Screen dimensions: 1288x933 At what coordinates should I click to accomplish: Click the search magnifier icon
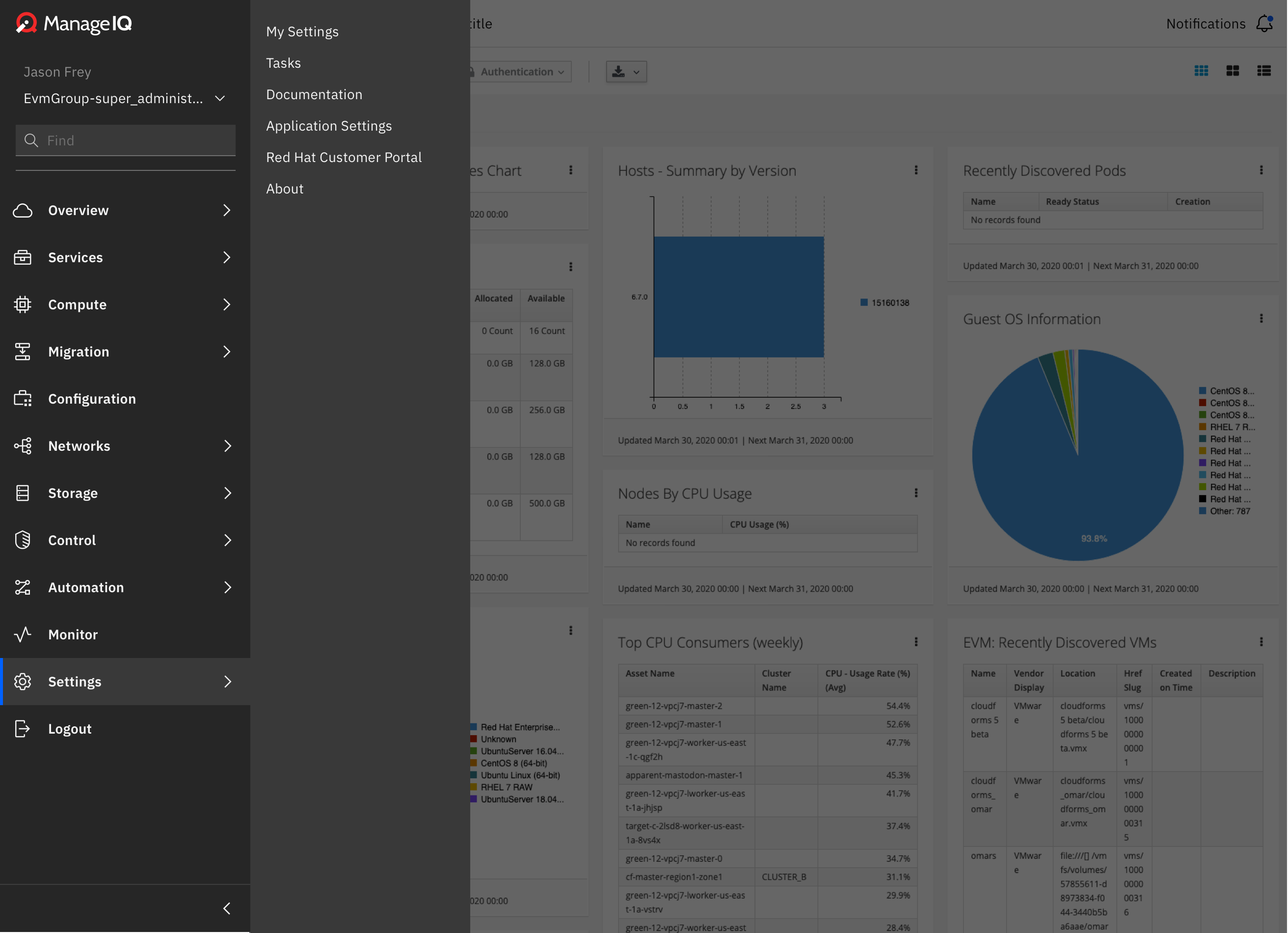click(x=31, y=140)
